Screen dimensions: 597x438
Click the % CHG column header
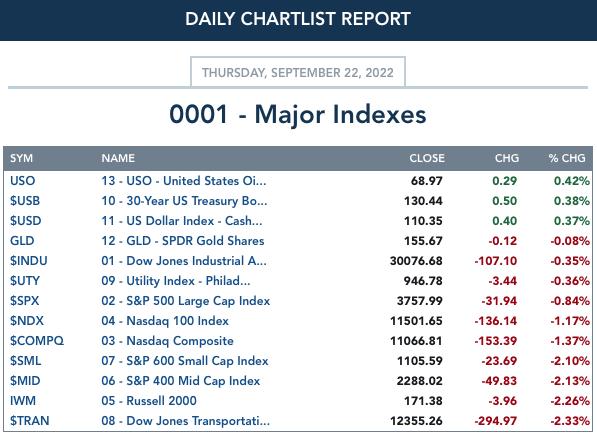(567, 158)
